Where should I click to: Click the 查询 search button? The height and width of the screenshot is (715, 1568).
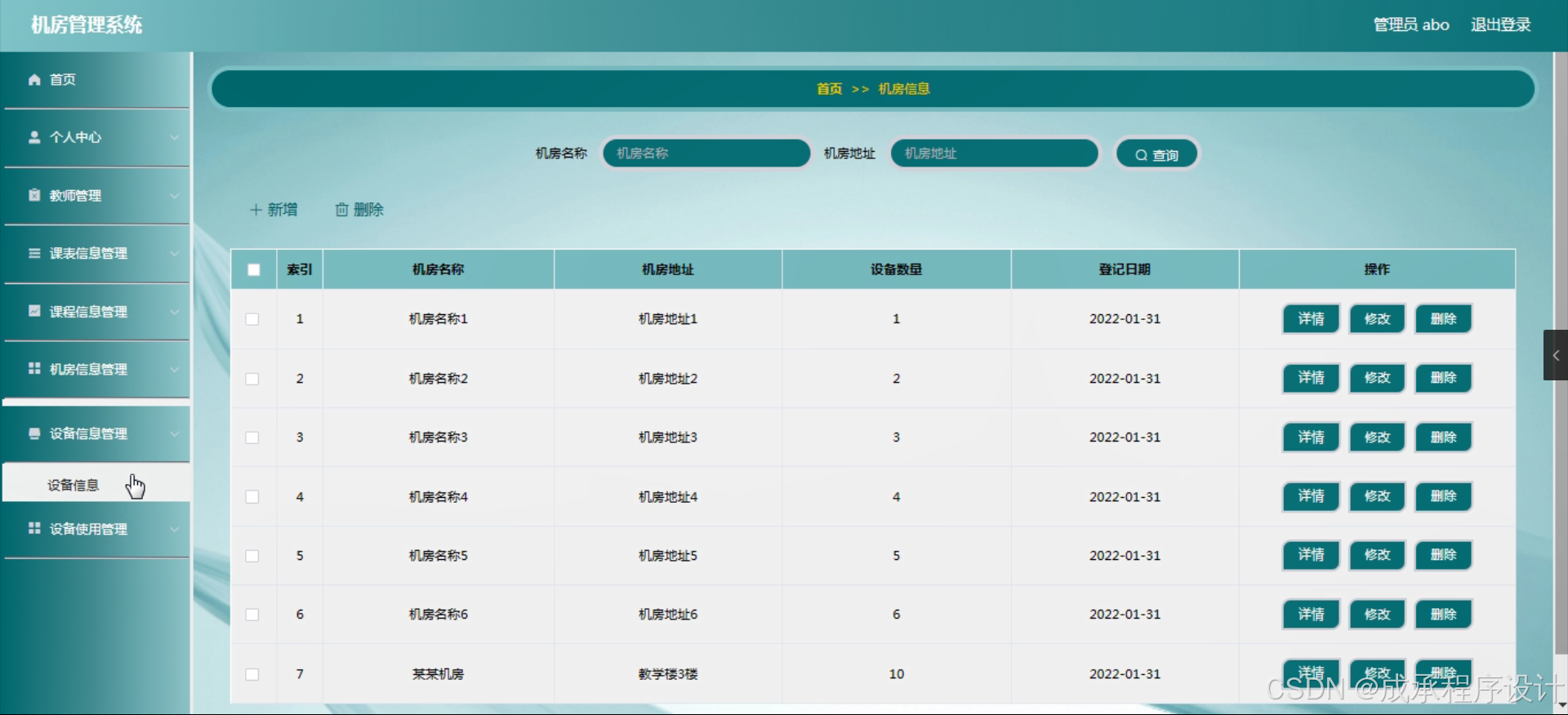[1157, 154]
